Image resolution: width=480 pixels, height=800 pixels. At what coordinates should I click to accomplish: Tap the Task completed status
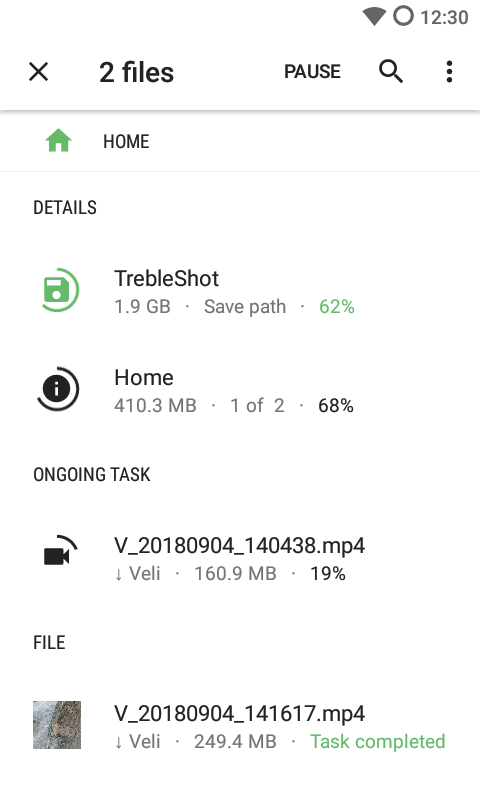coord(378,741)
